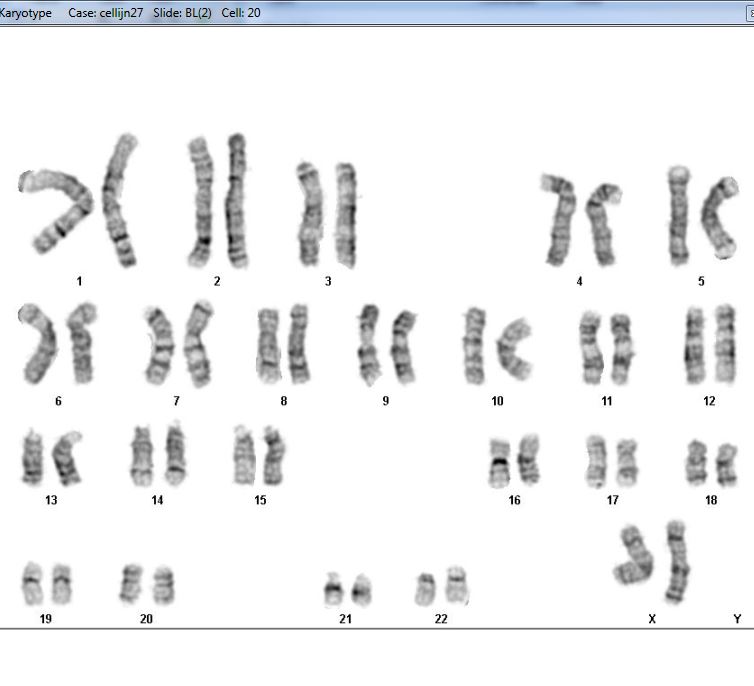Click the label '13' below chromosomes
This screenshot has height=686, width=754.
click(x=51, y=500)
